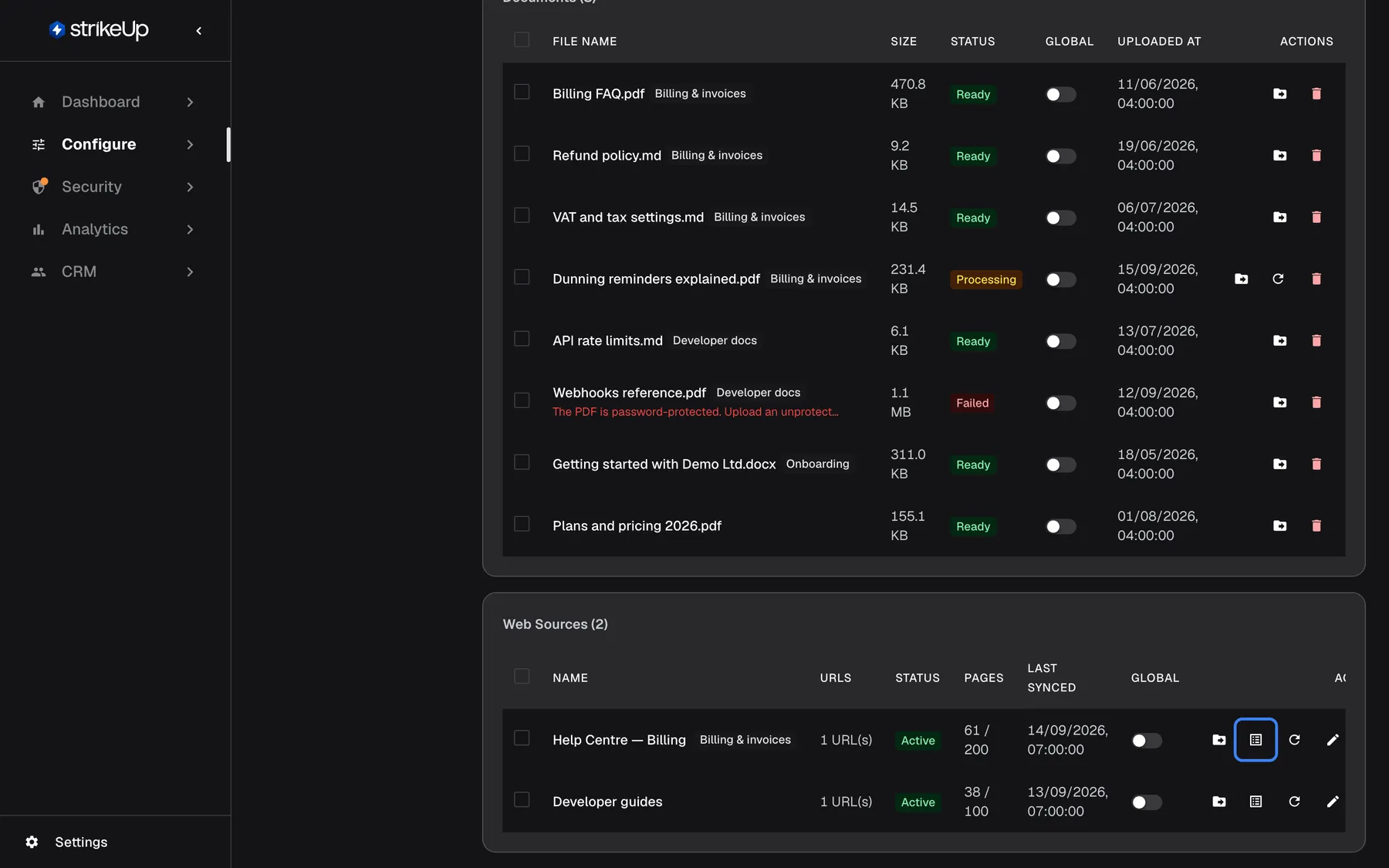
Task: Delete Webhooks reference.pdf
Action: tap(1316, 402)
